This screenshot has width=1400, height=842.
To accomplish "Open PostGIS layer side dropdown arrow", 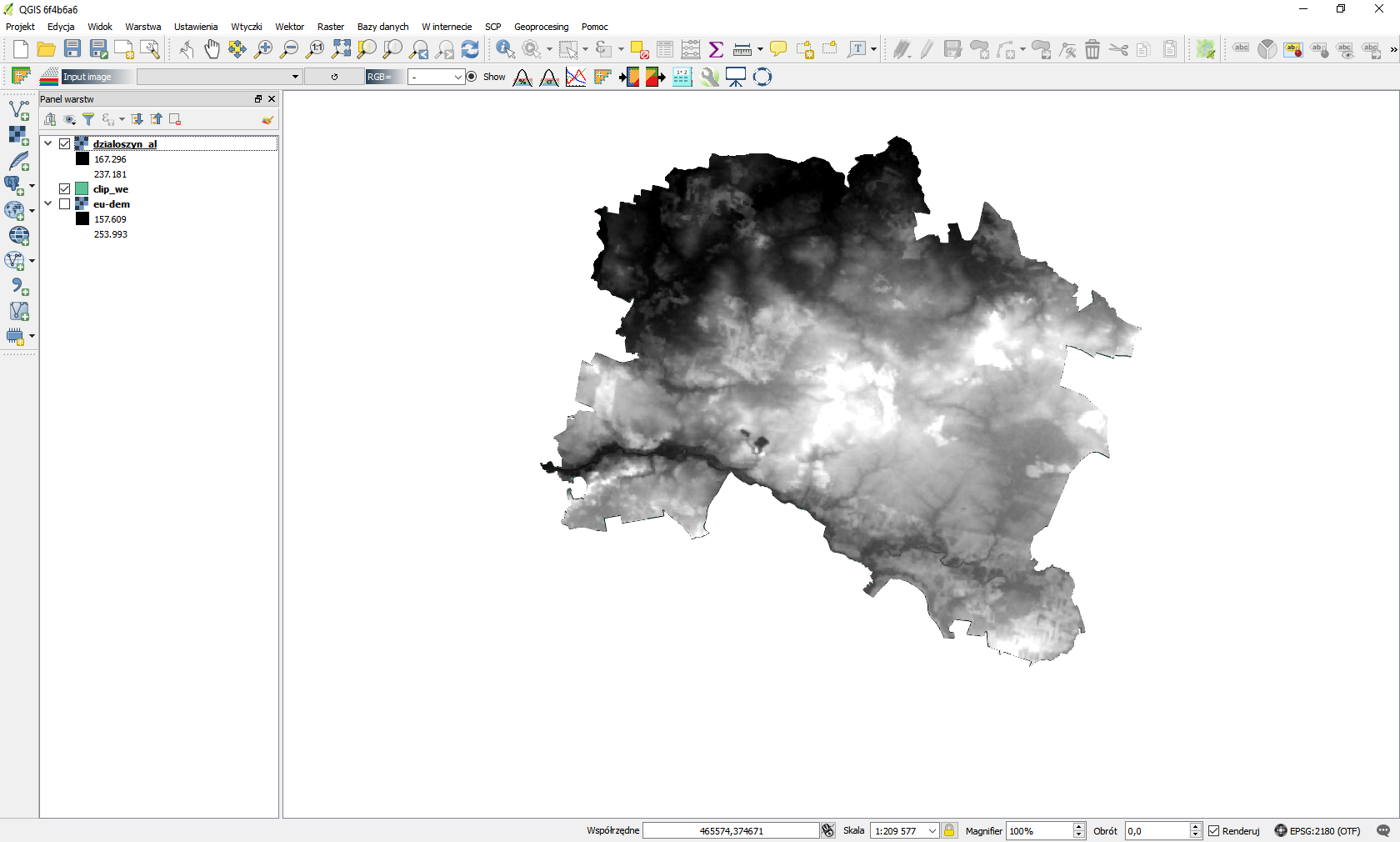I will [x=32, y=185].
